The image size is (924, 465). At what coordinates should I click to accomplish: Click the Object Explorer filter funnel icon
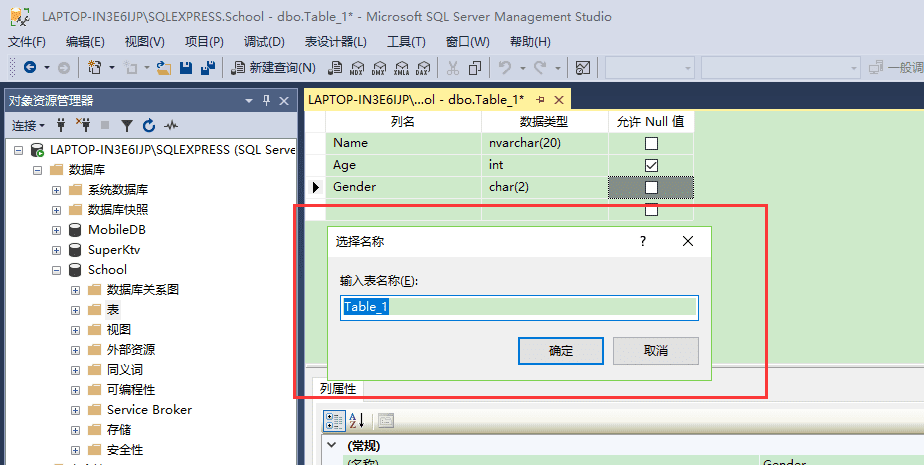point(127,125)
